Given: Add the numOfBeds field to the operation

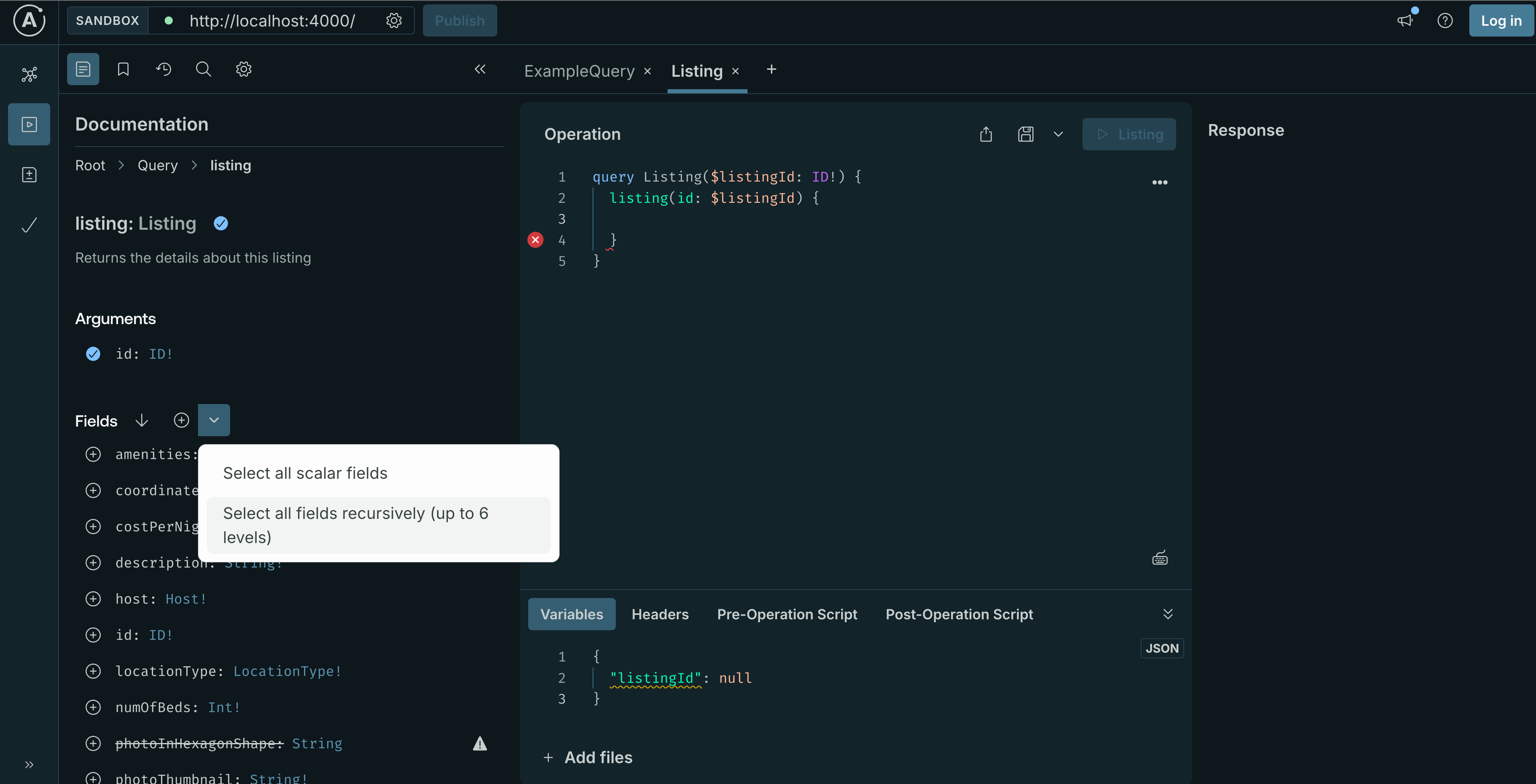Looking at the screenshot, I should coord(94,707).
